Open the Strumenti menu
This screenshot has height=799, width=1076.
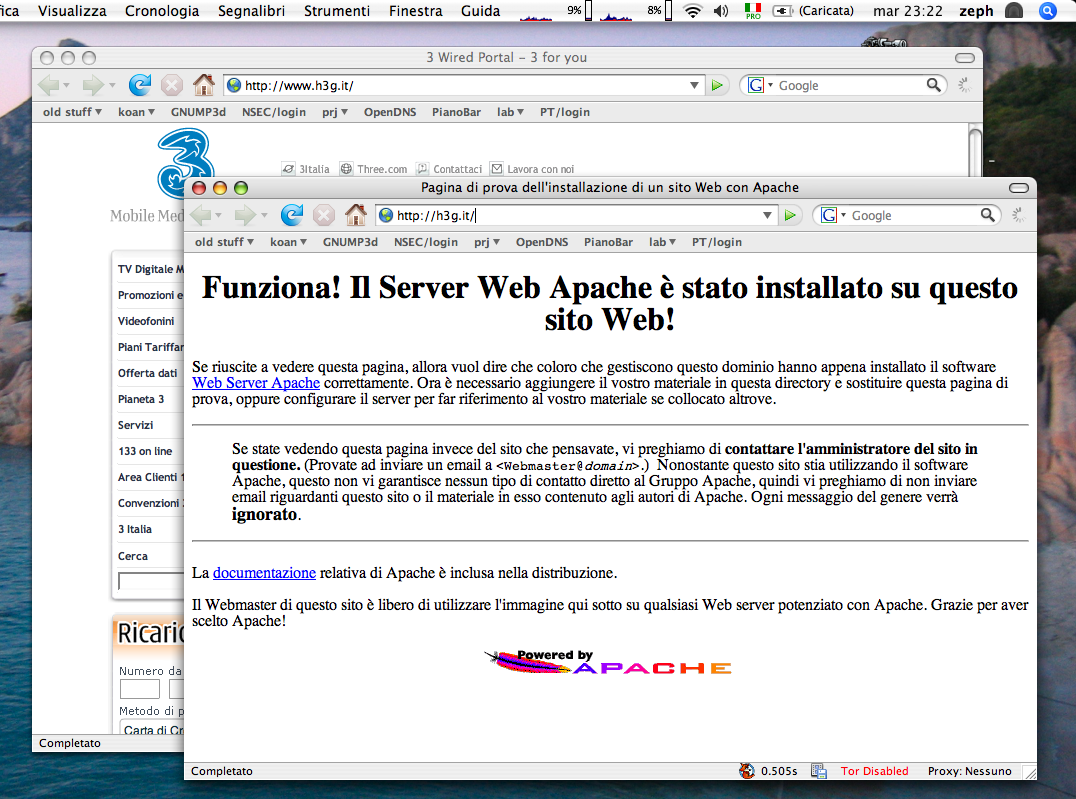point(336,11)
